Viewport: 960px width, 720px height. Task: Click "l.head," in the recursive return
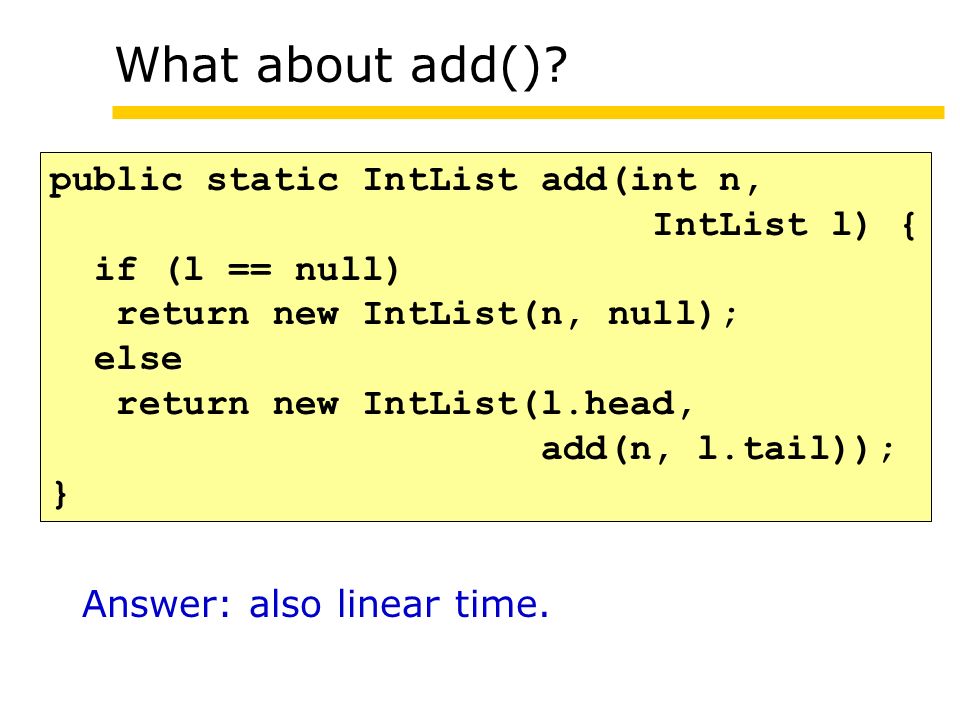coord(617,404)
